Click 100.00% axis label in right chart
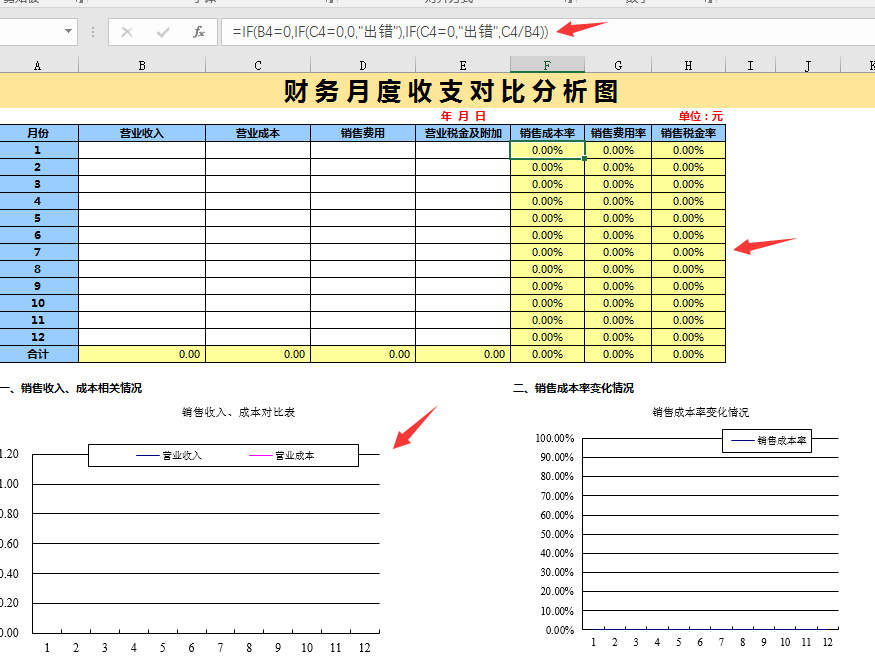The width and height of the screenshot is (875, 659). click(555, 438)
